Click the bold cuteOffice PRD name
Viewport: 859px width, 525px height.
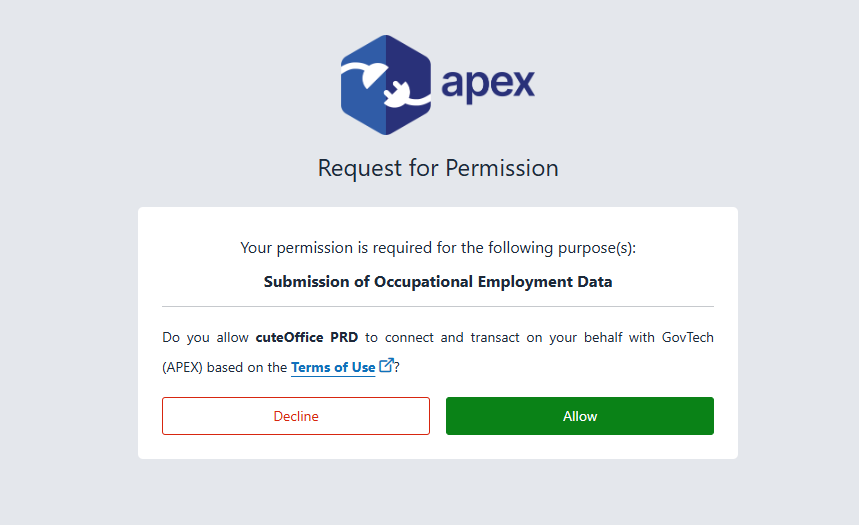coord(298,337)
